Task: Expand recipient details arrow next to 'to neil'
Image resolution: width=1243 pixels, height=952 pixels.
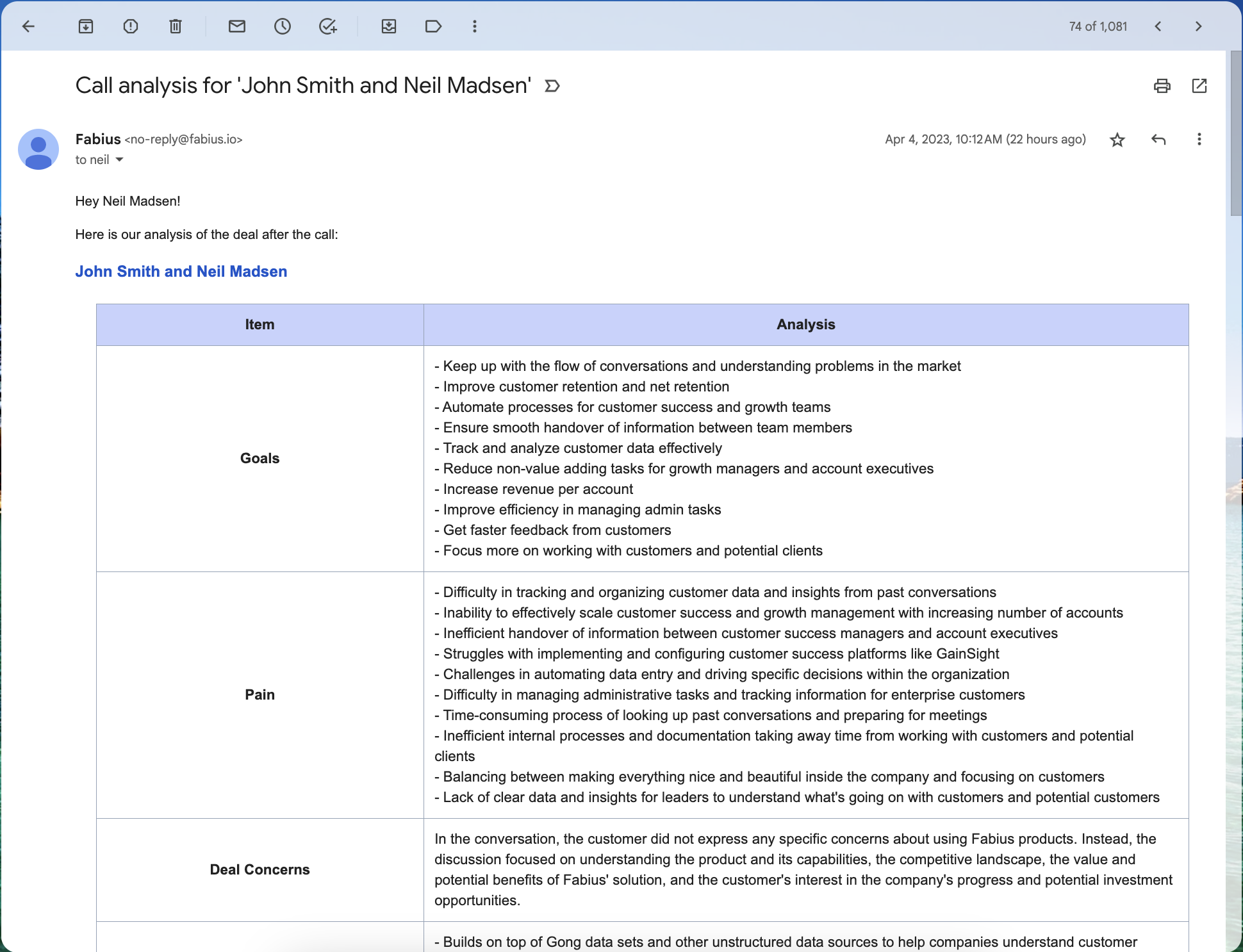Action: (x=119, y=160)
